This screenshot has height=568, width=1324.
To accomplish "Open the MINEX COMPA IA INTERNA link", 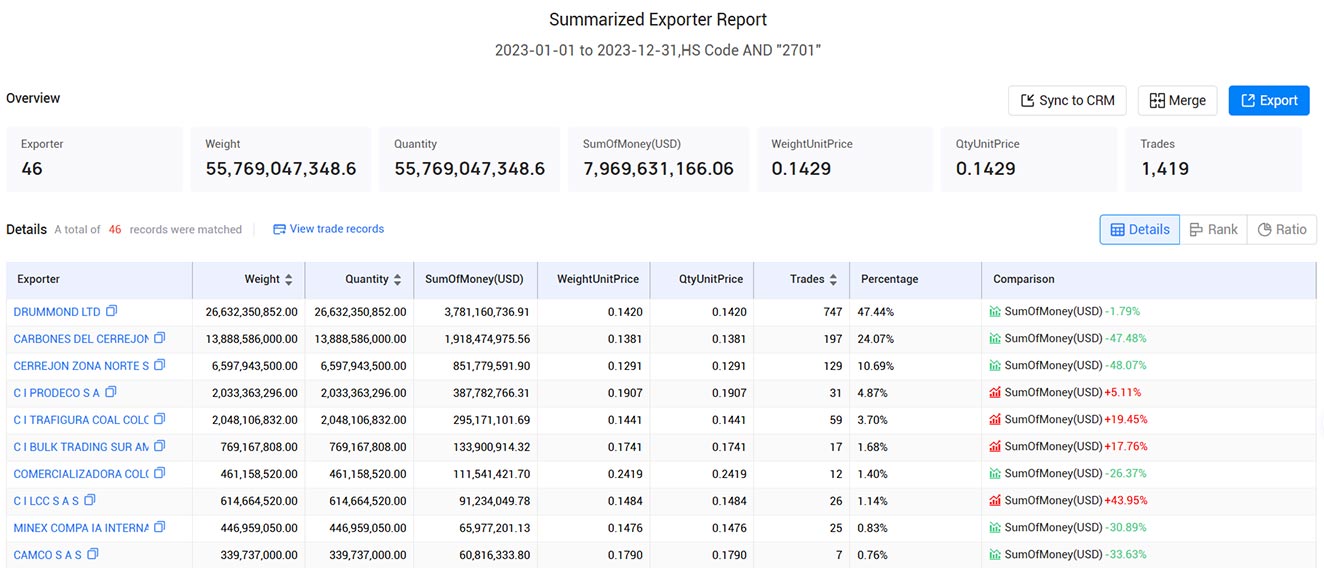I will tap(81, 528).
